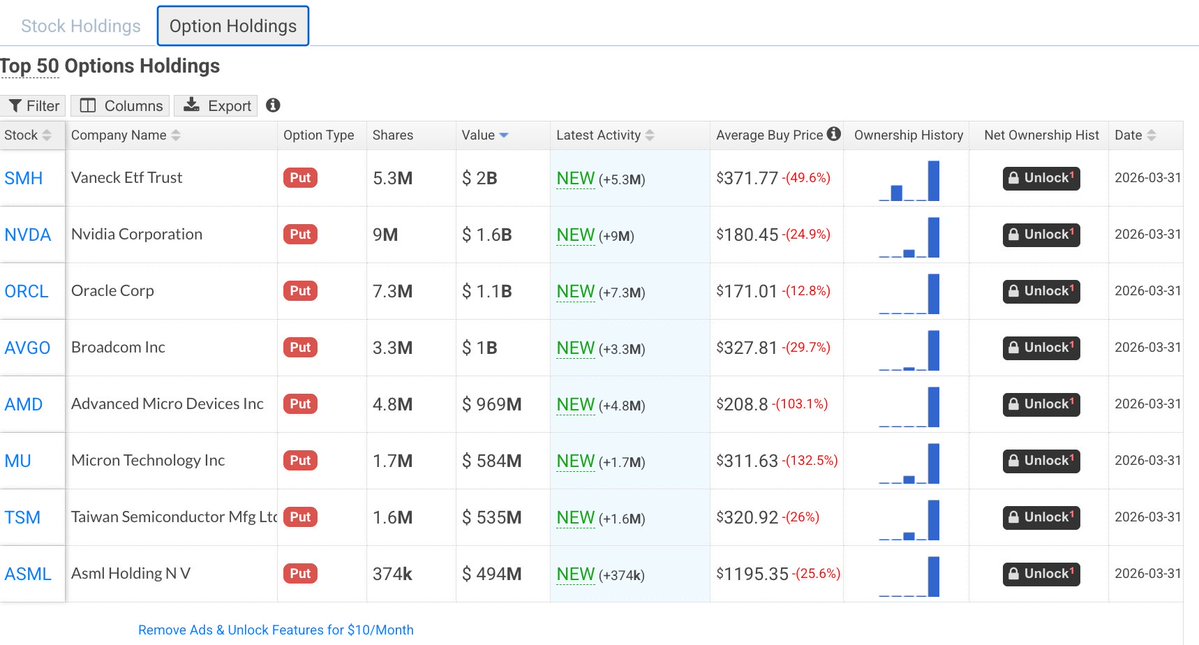Click the Unlock button in SMH row
The height and width of the screenshot is (645, 1199).
click(x=1041, y=178)
